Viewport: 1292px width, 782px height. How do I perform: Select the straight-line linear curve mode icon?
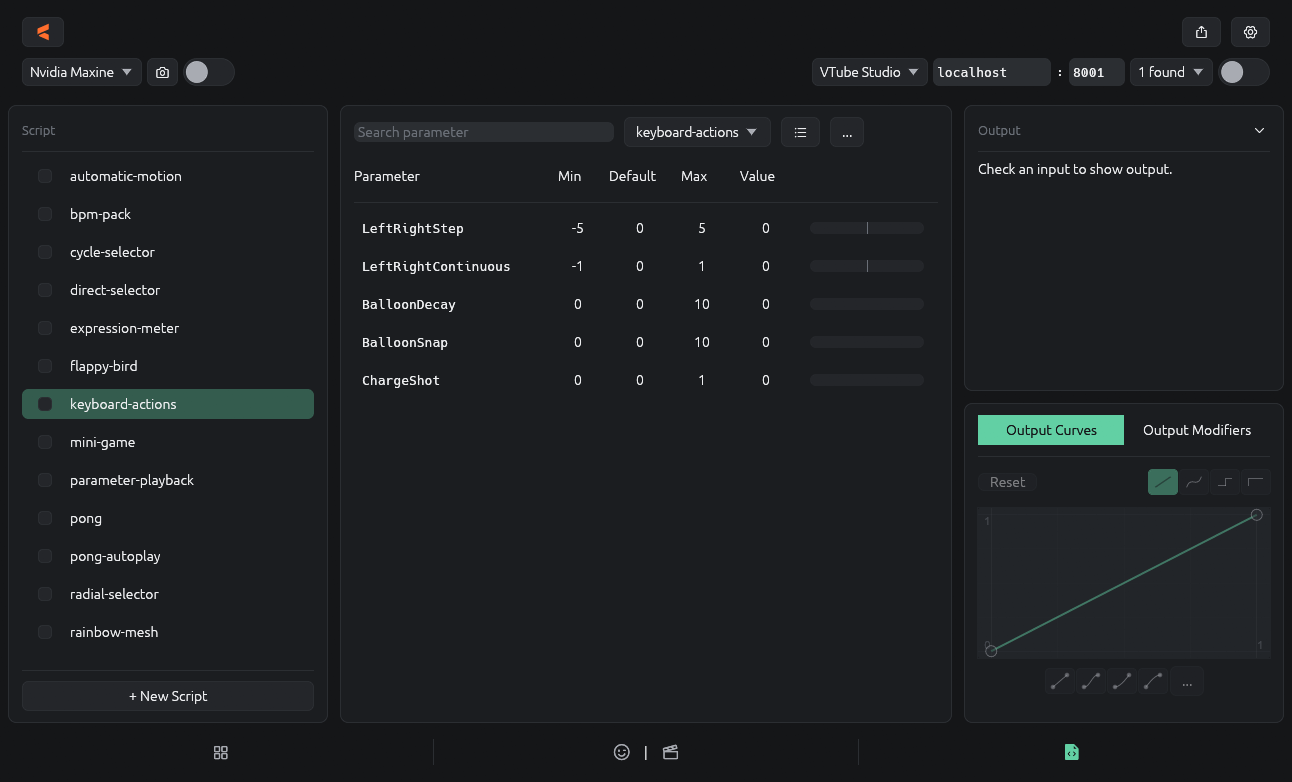coord(1163,482)
